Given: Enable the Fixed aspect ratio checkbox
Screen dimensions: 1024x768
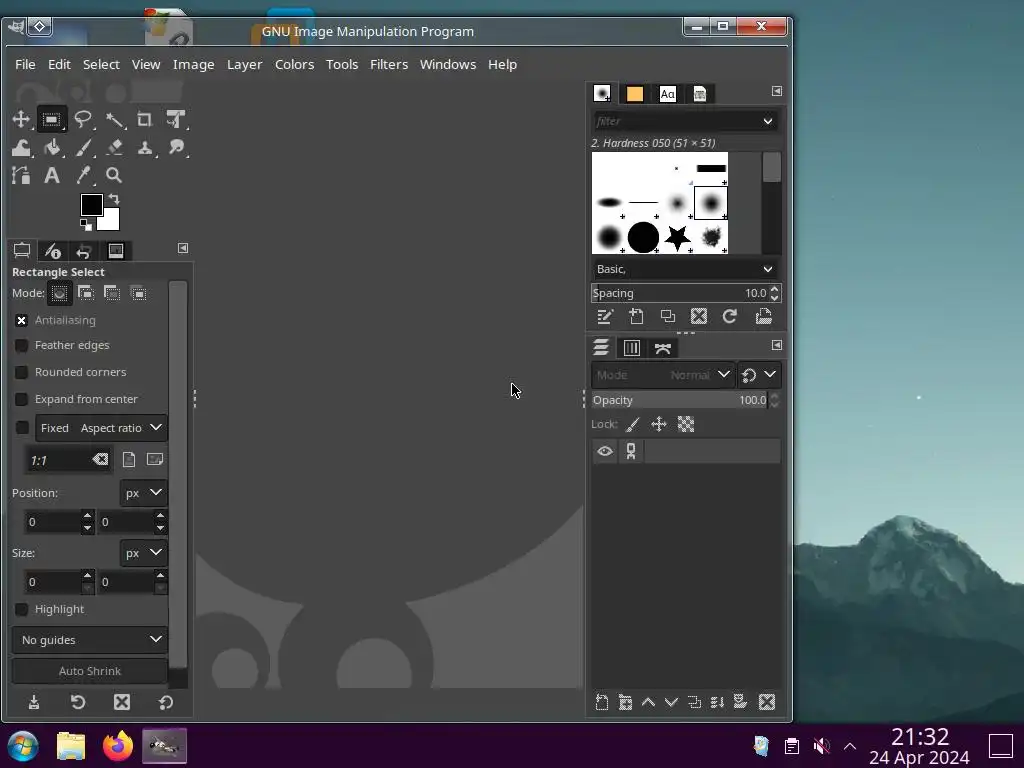Looking at the screenshot, I should [x=22, y=428].
